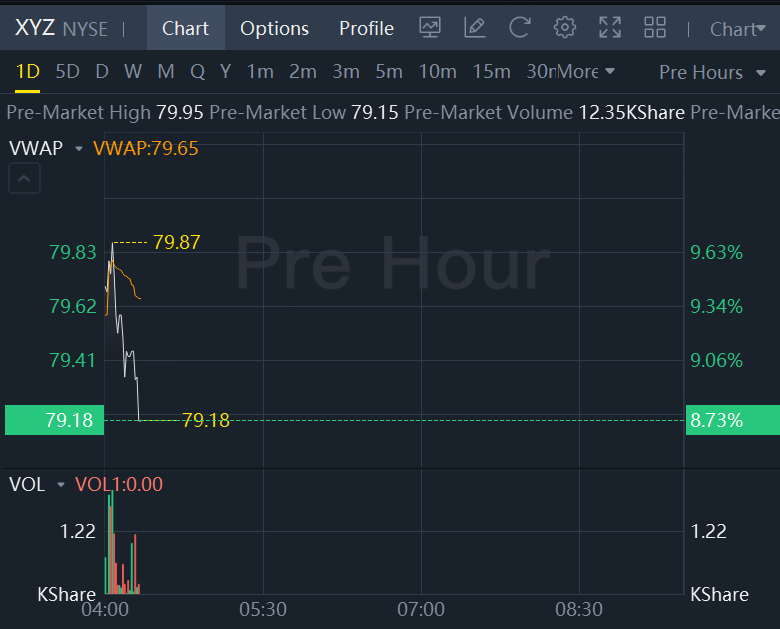Select the drawing pencil tool
This screenshot has width=780, height=629.
point(475,28)
